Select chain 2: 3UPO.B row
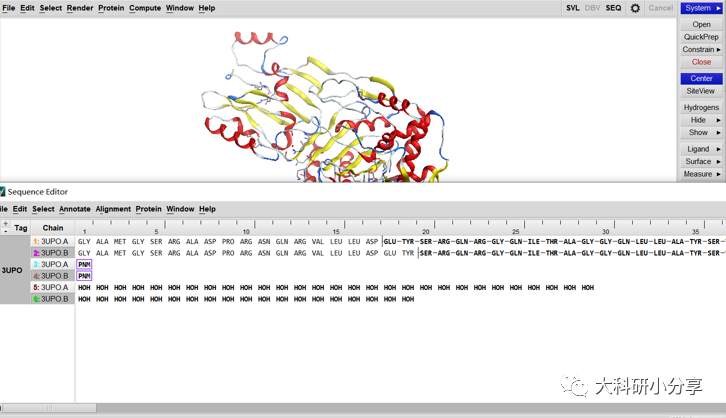Screen dimensions: 726x418 pos(53,253)
